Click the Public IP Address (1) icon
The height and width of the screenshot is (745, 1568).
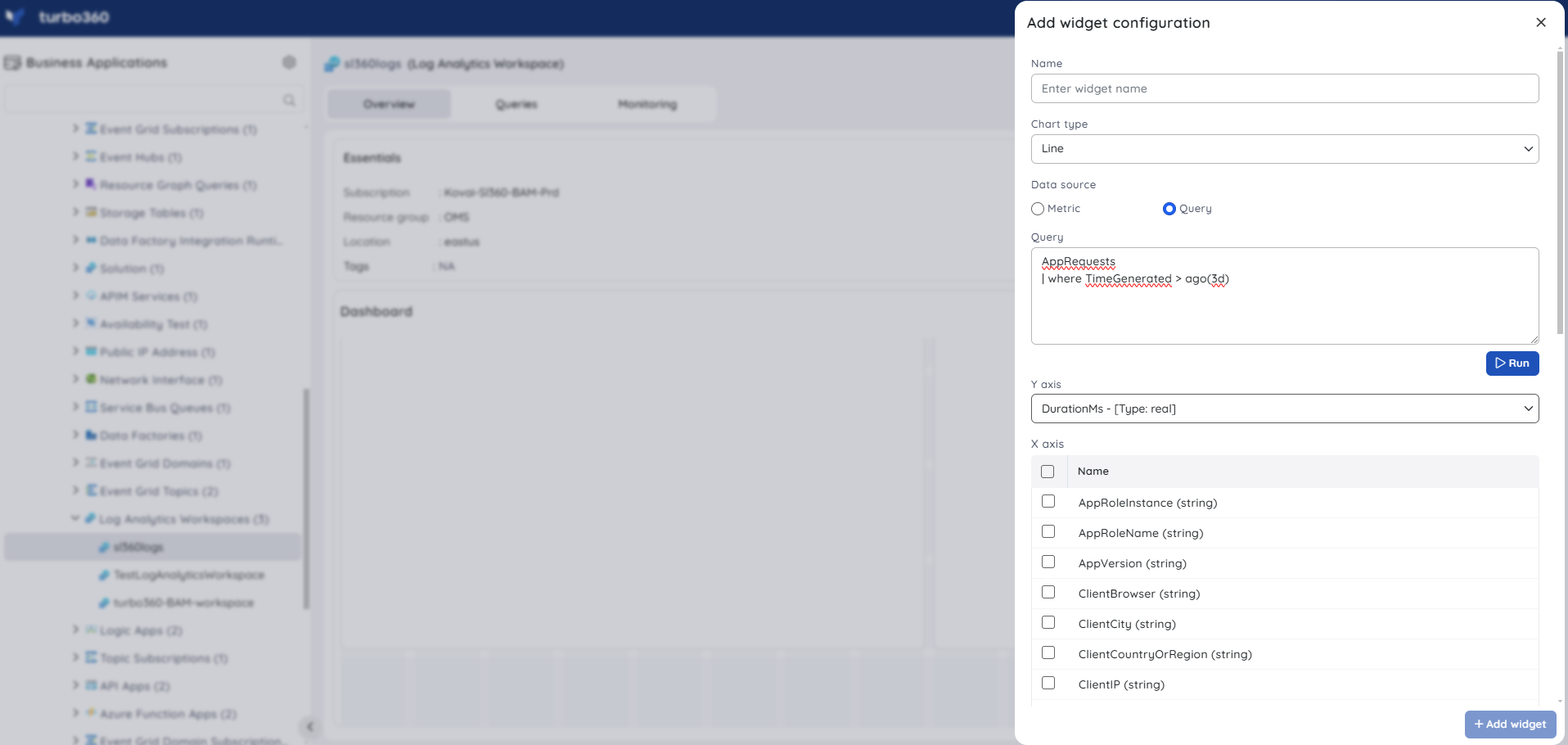(x=91, y=351)
